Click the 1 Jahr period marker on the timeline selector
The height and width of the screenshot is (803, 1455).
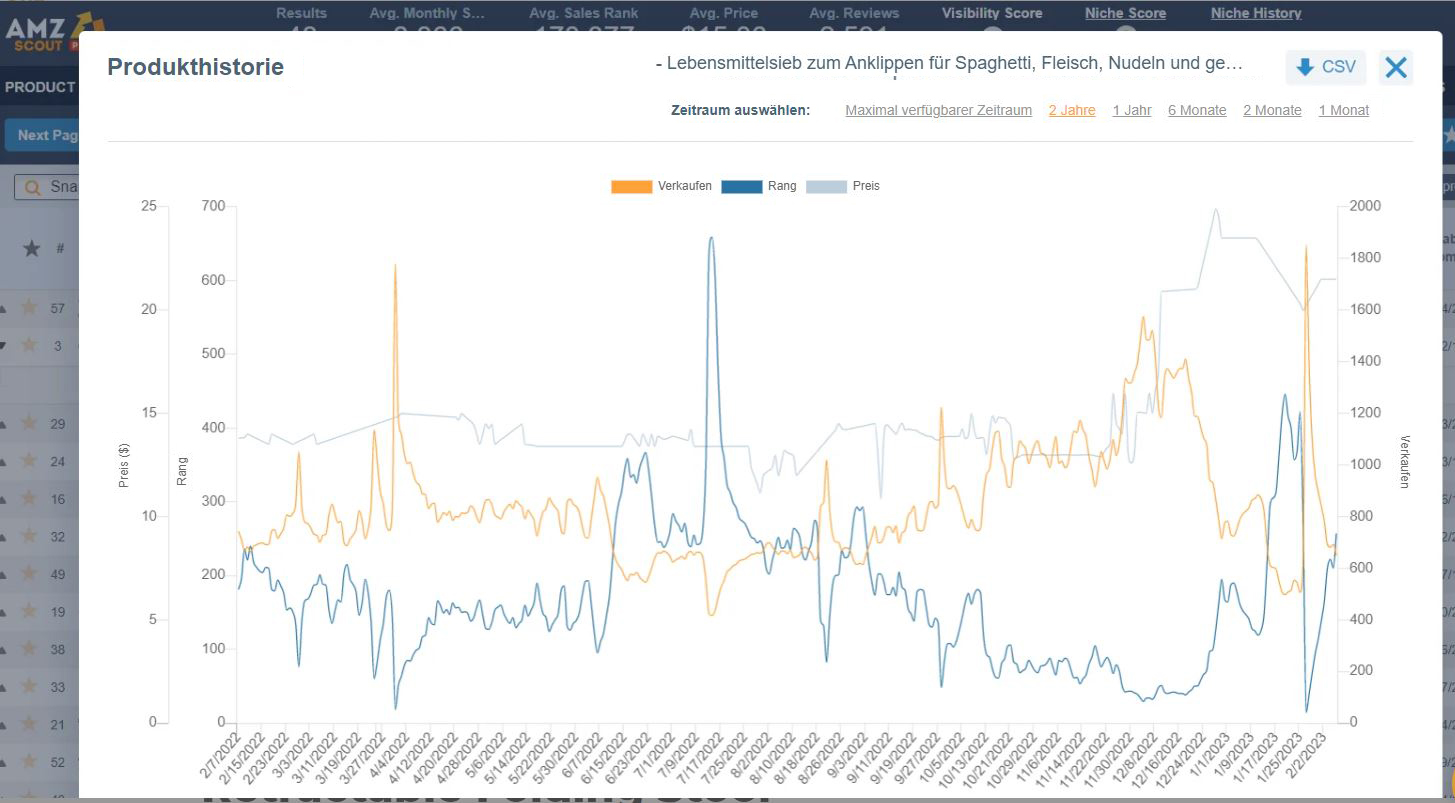1131,110
